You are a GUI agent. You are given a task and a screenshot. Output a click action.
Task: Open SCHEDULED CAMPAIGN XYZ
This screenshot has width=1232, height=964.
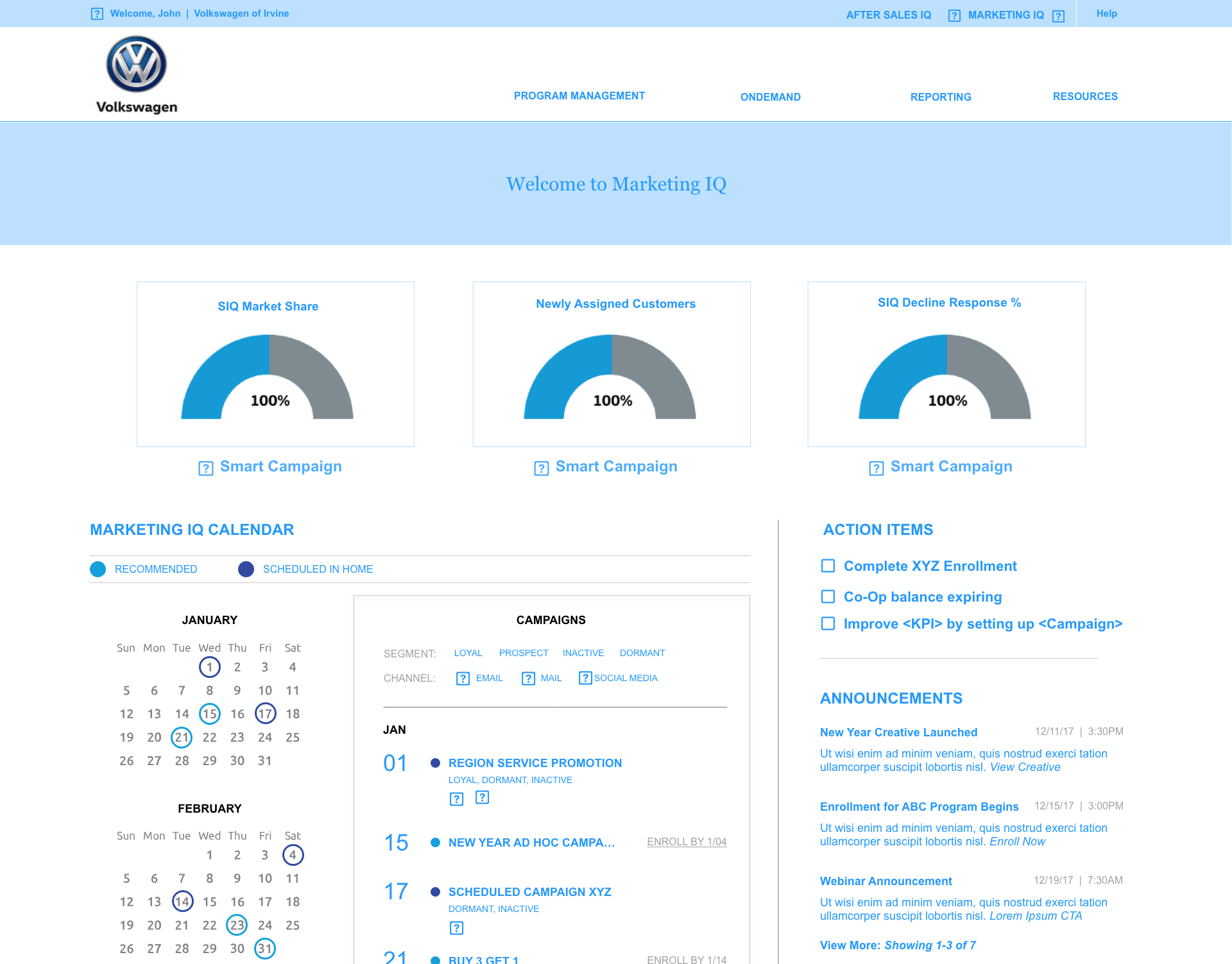click(530, 892)
